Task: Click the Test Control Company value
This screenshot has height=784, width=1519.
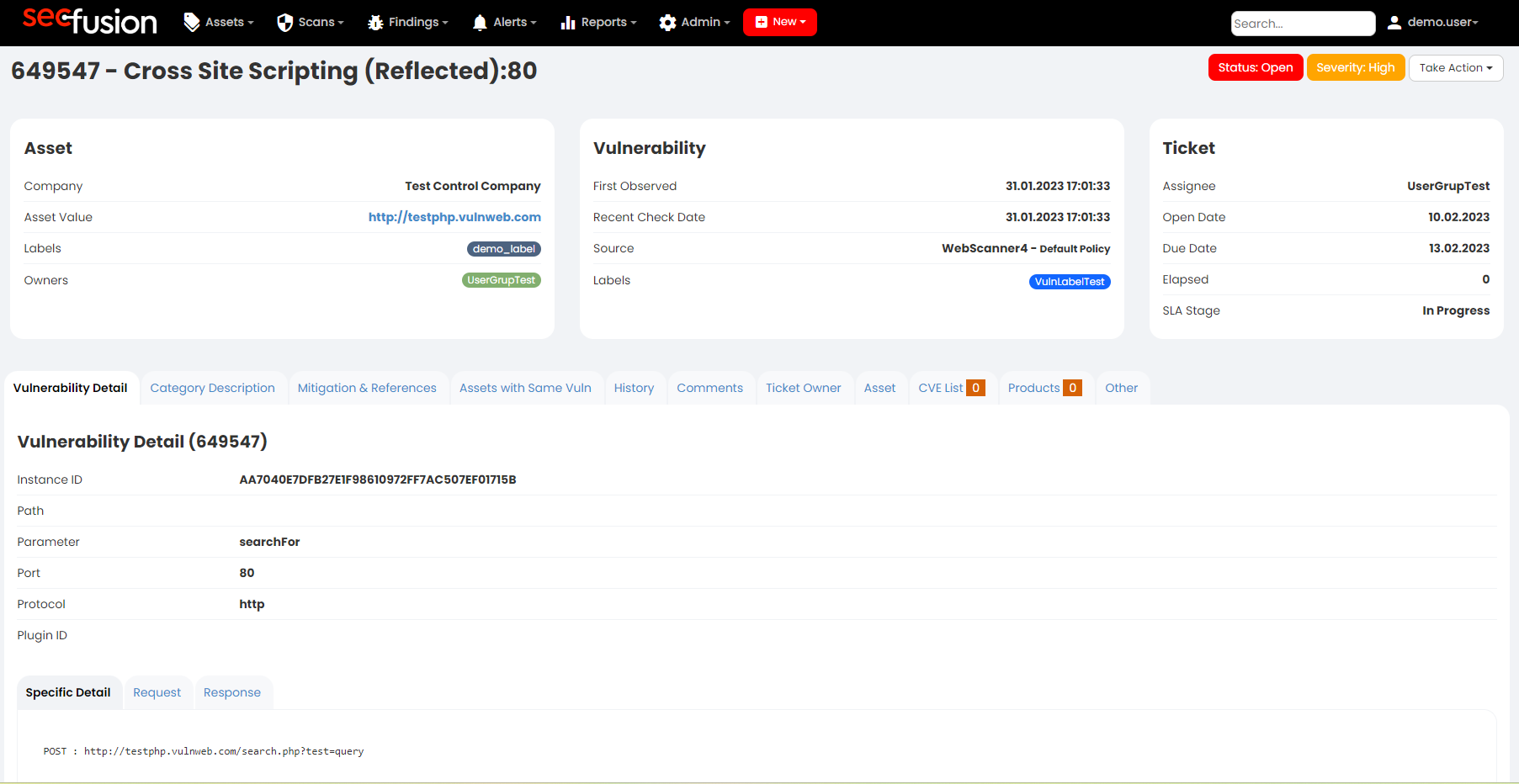Action: 473,186
